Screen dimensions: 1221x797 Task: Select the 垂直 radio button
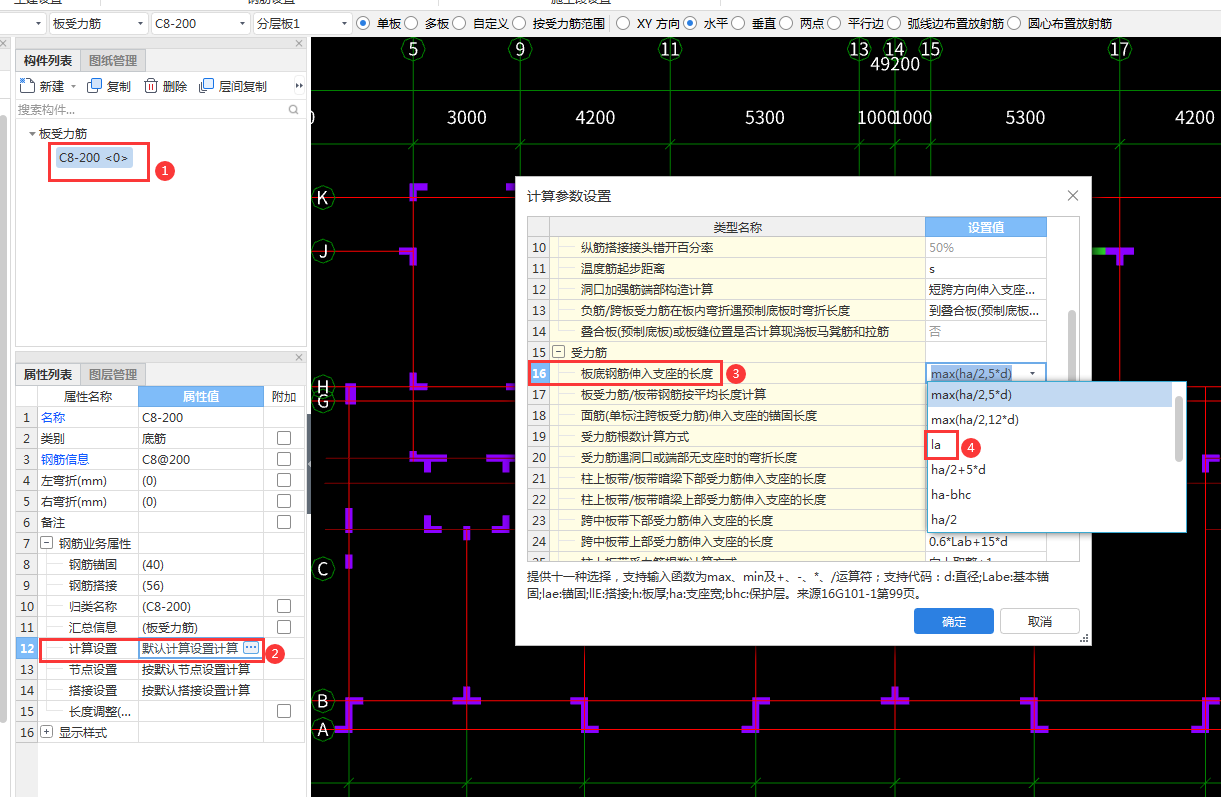[738, 23]
